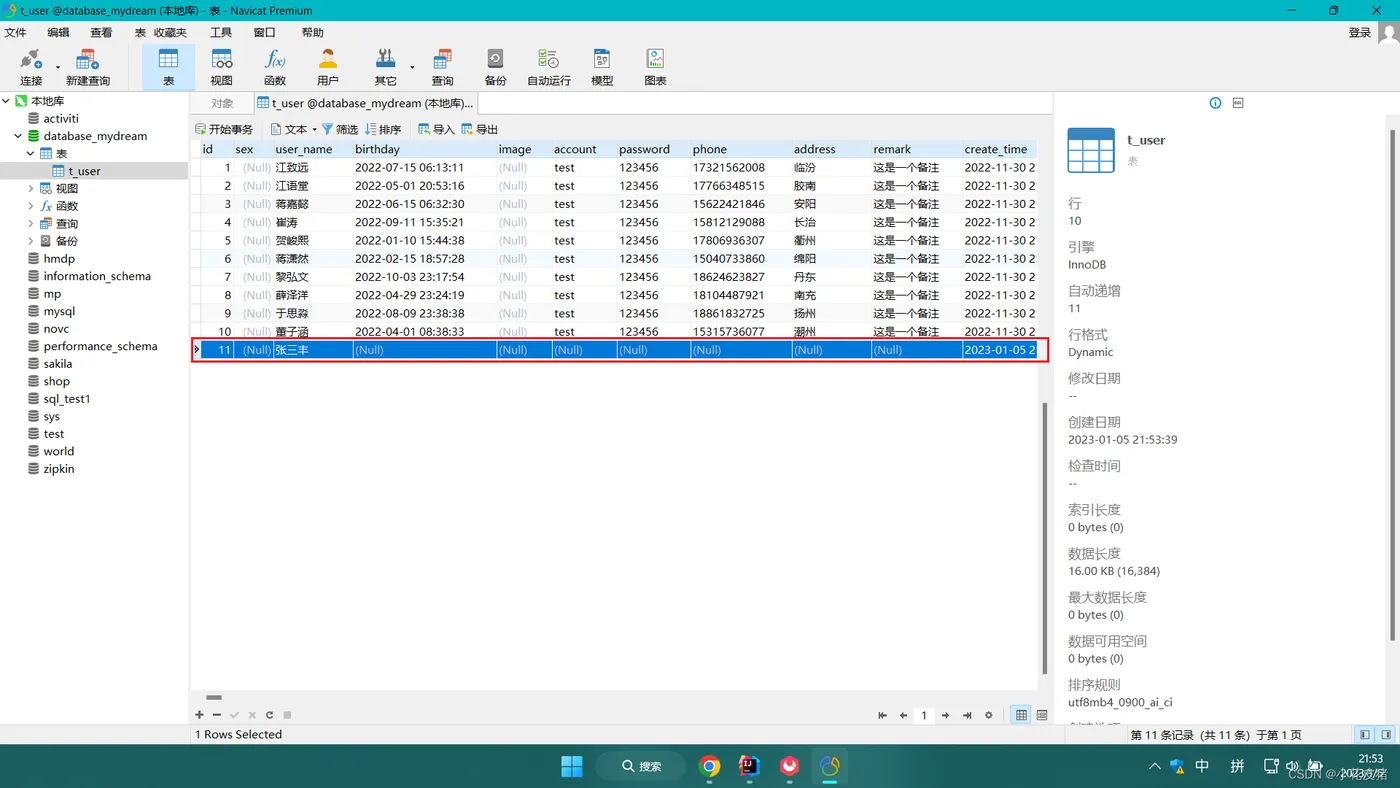
Task: Open the record limit settings gear
Action: (989, 715)
